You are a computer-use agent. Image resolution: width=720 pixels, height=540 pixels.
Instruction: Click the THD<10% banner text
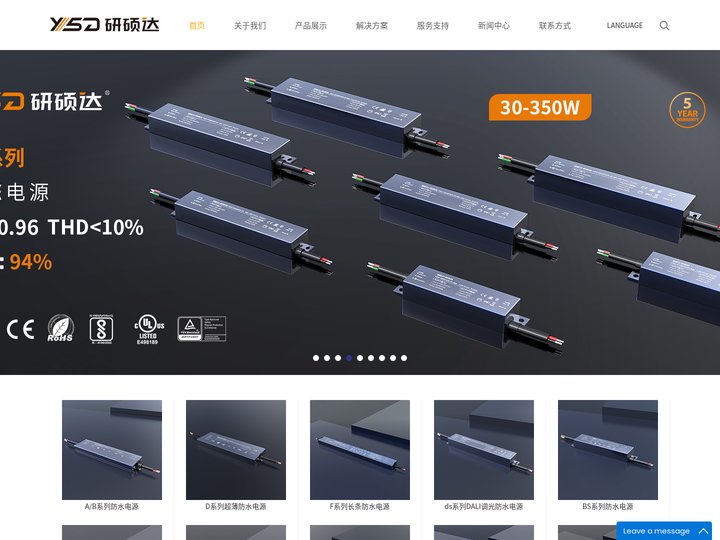click(96, 227)
